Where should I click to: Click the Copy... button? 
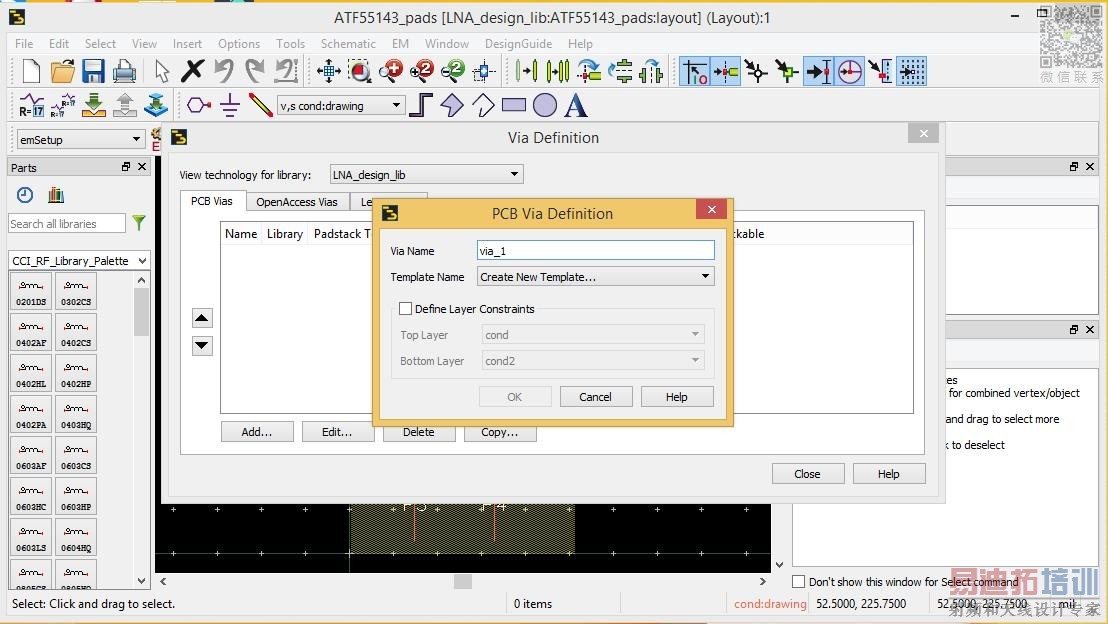[500, 432]
